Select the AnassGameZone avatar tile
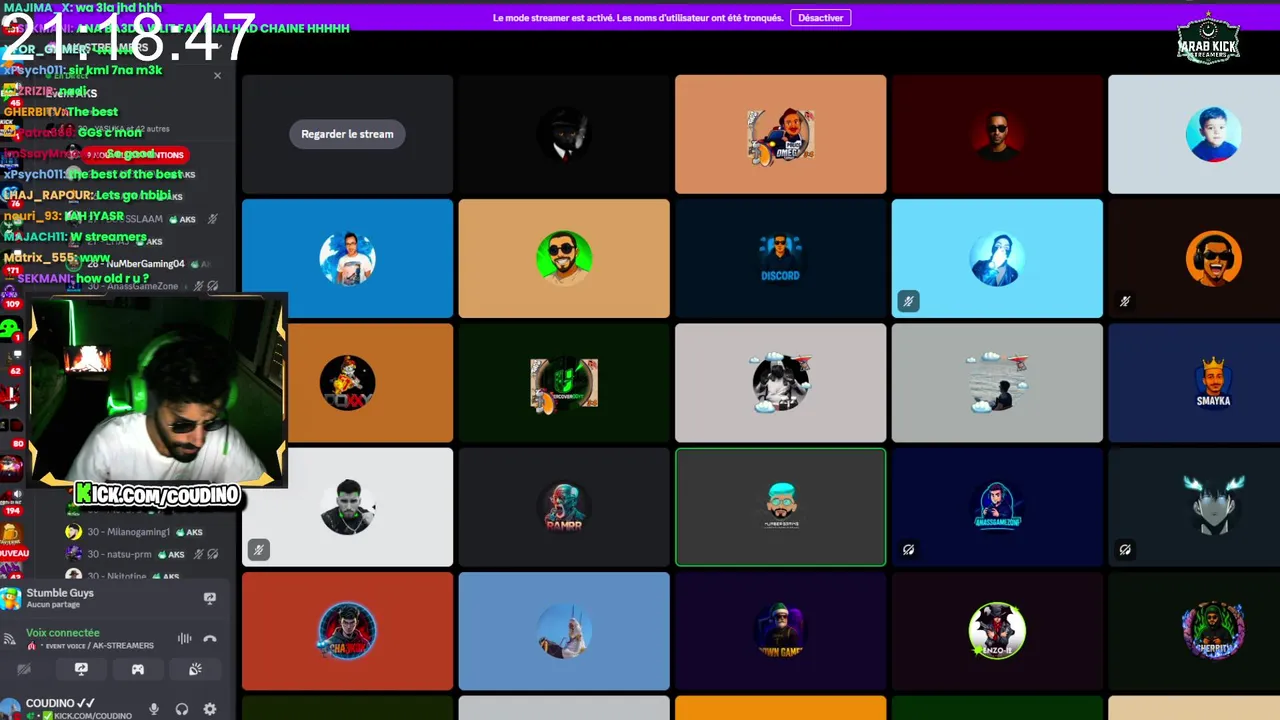This screenshot has width=1280, height=720. click(x=997, y=507)
